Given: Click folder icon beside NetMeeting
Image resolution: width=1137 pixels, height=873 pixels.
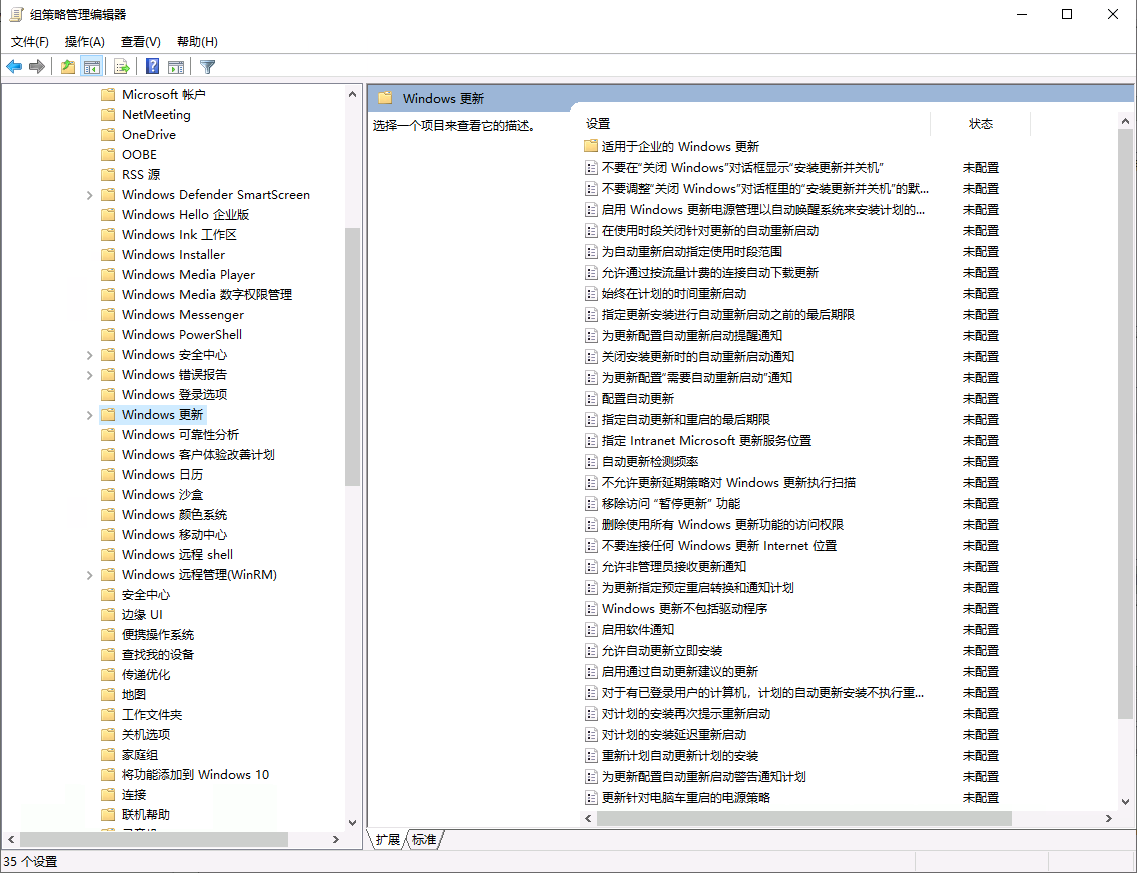Looking at the screenshot, I should (108, 115).
